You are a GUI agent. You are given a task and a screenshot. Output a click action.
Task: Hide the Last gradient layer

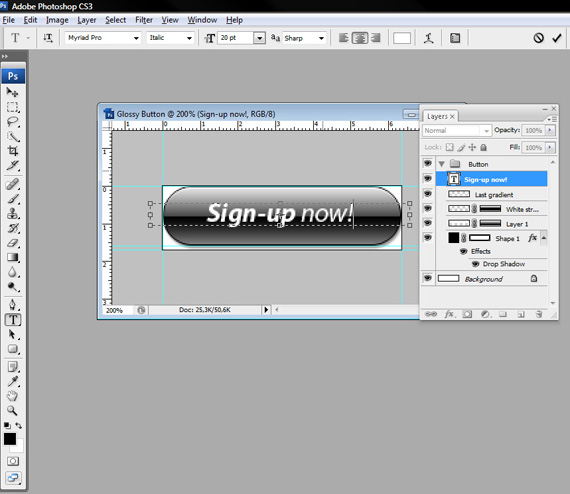click(428, 193)
